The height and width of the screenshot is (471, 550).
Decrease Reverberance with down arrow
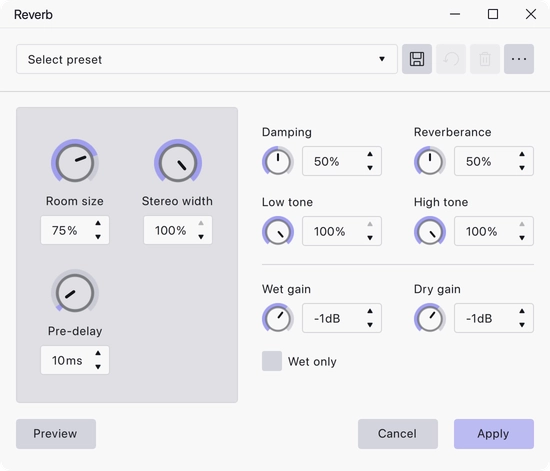[522, 168]
